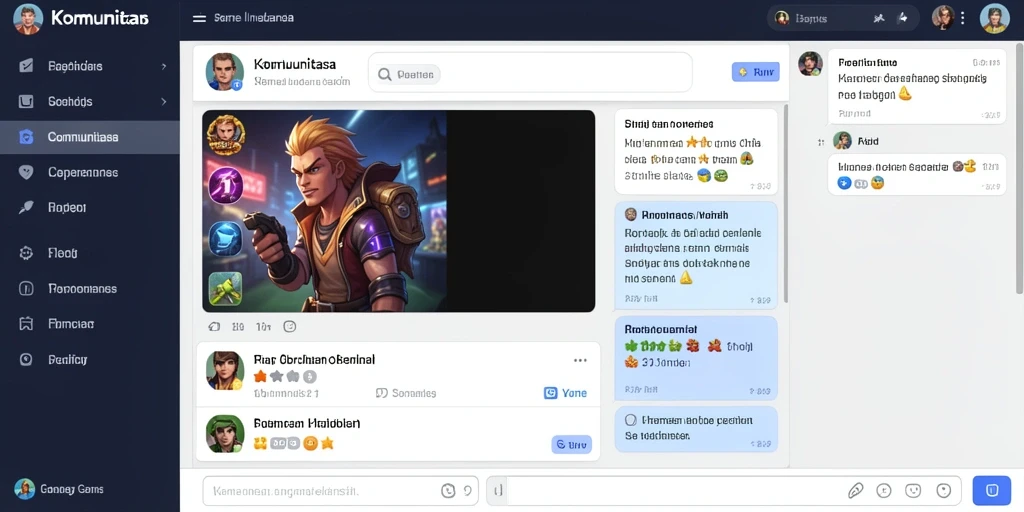
Task: Click the Fomciac sidebar icon
Action: pyautogui.click(x=26, y=323)
